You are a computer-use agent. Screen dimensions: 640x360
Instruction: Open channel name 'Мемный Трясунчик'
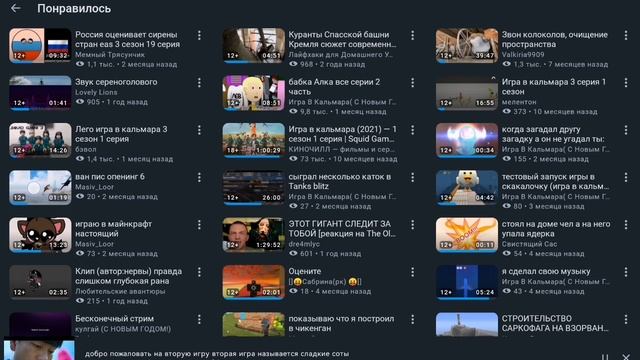click(110, 54)
